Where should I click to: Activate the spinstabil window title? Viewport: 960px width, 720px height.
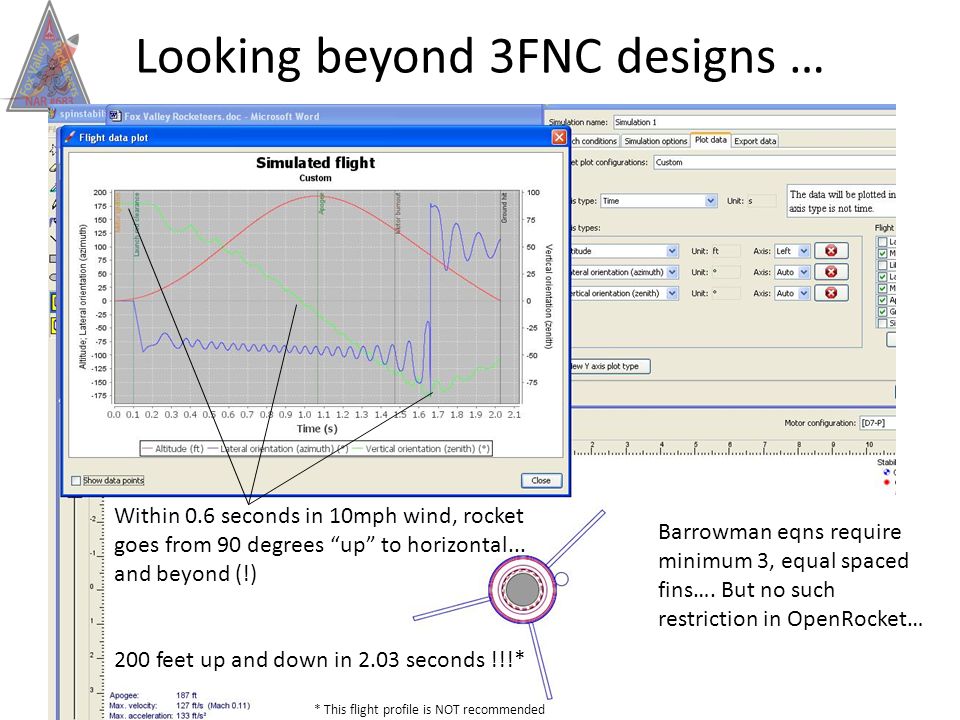(77, 114)
